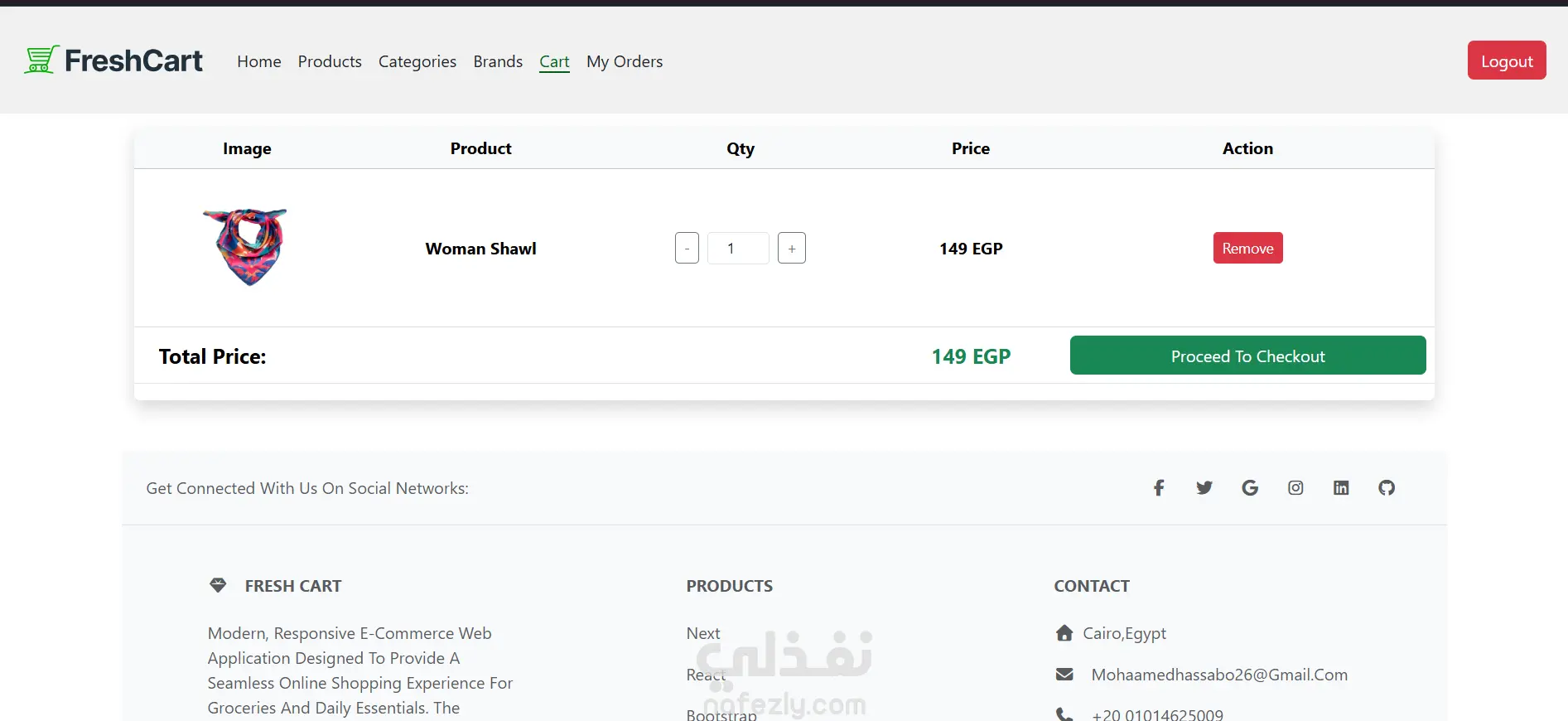Open the GitHub social icon
Screen dimensions: 1568x721
click(1387, 488)
